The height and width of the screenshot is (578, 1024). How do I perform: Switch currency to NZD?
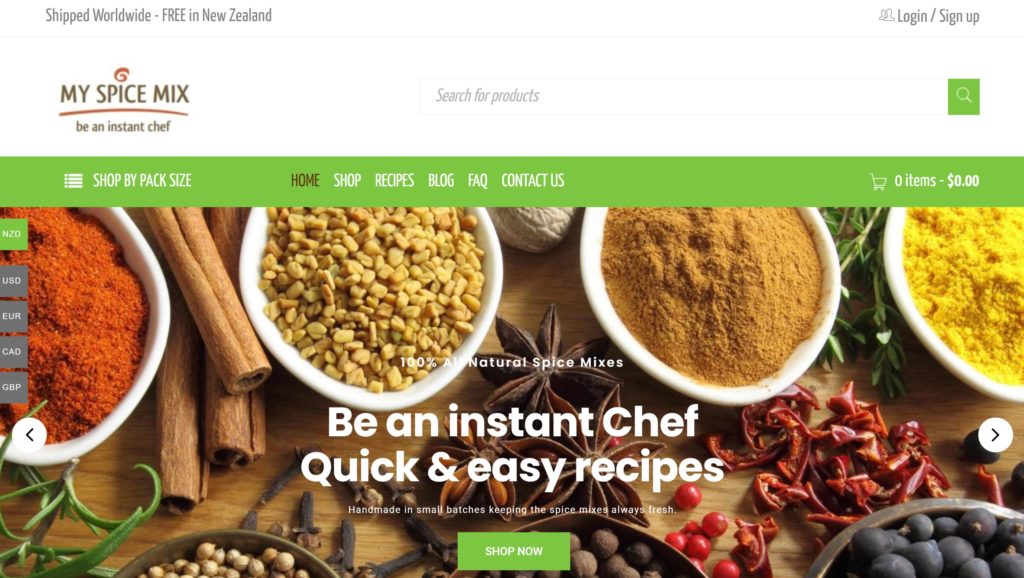(x=13, y=234)
